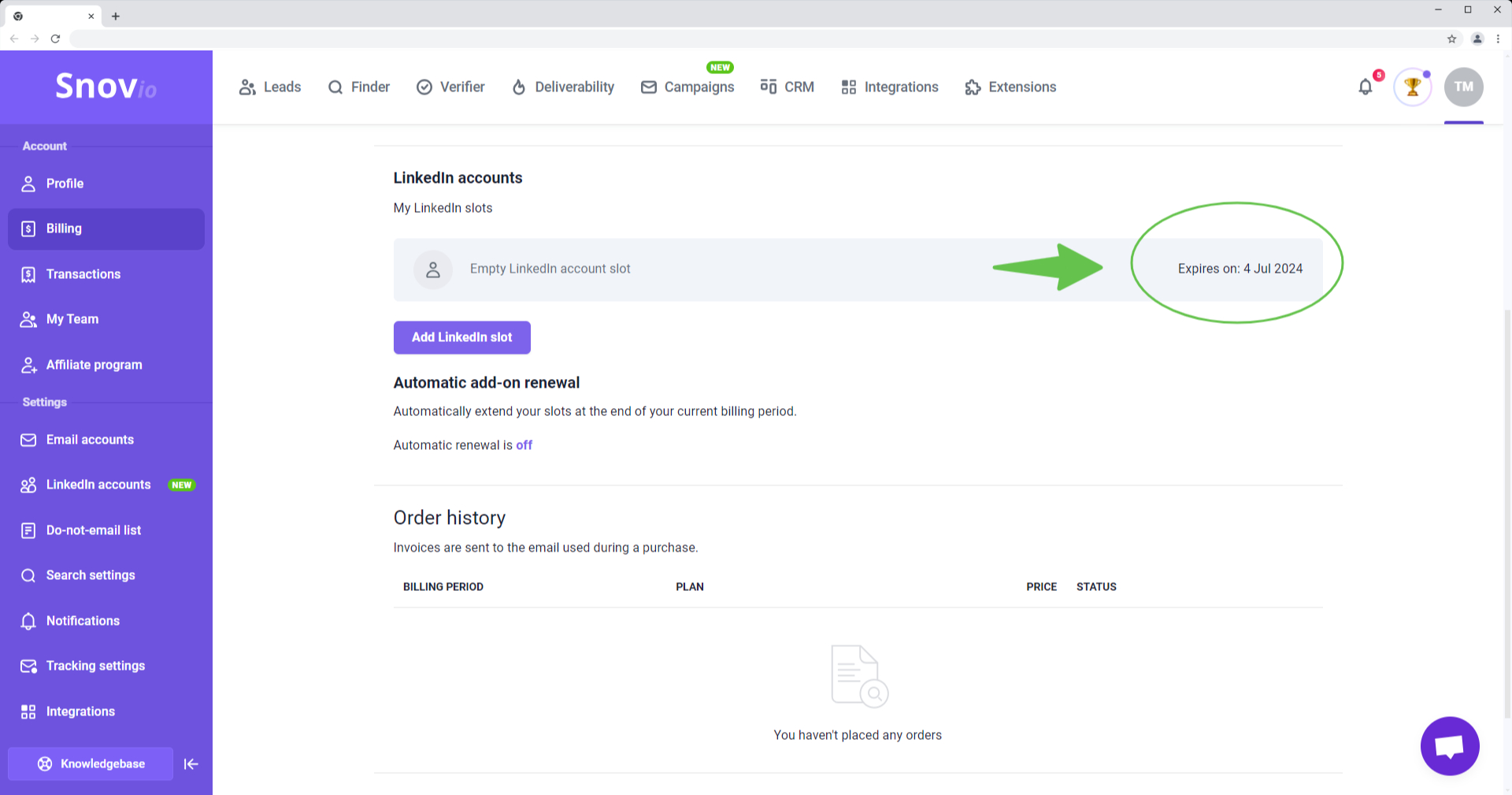Open the CRM menu

pyautogui.click(x=787, y=87)
